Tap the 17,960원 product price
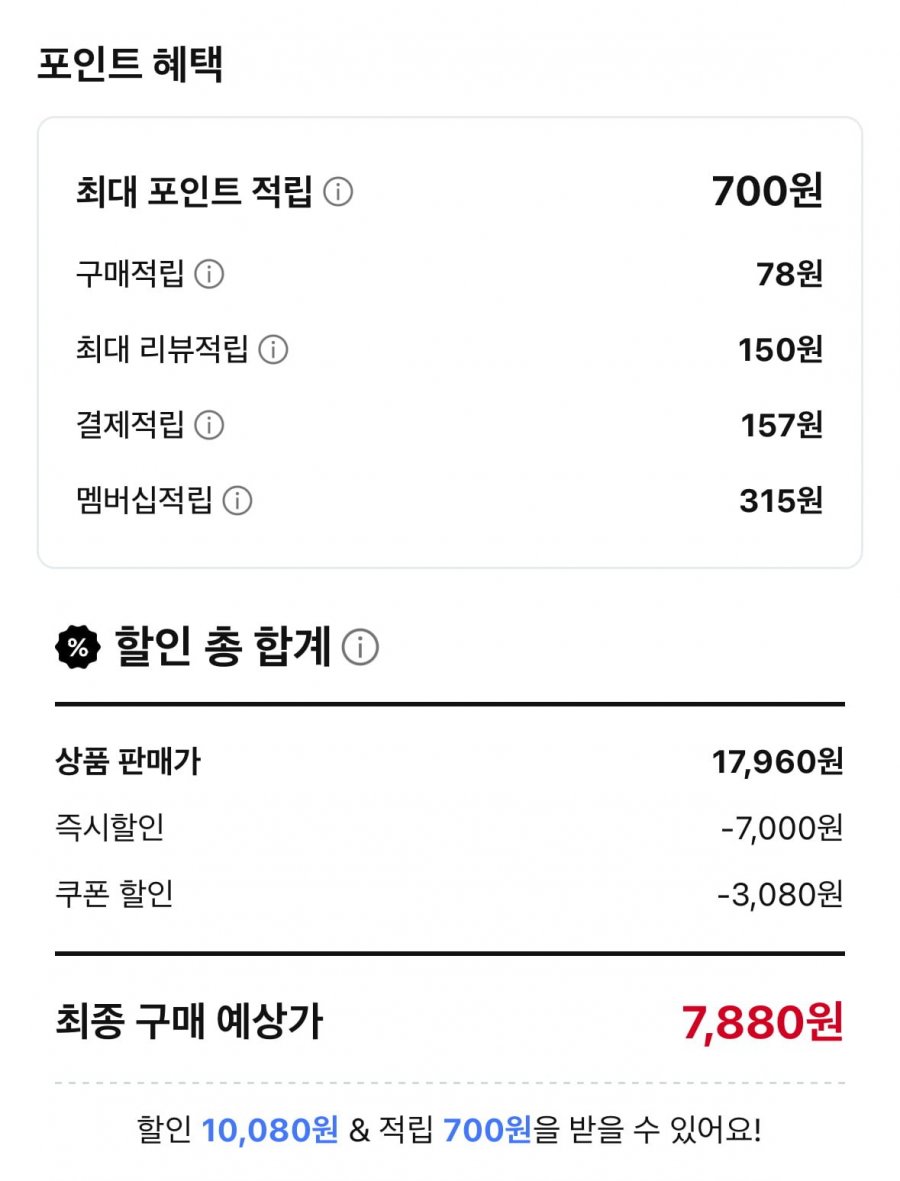900x1181 pixels. [x=777, y=763]
